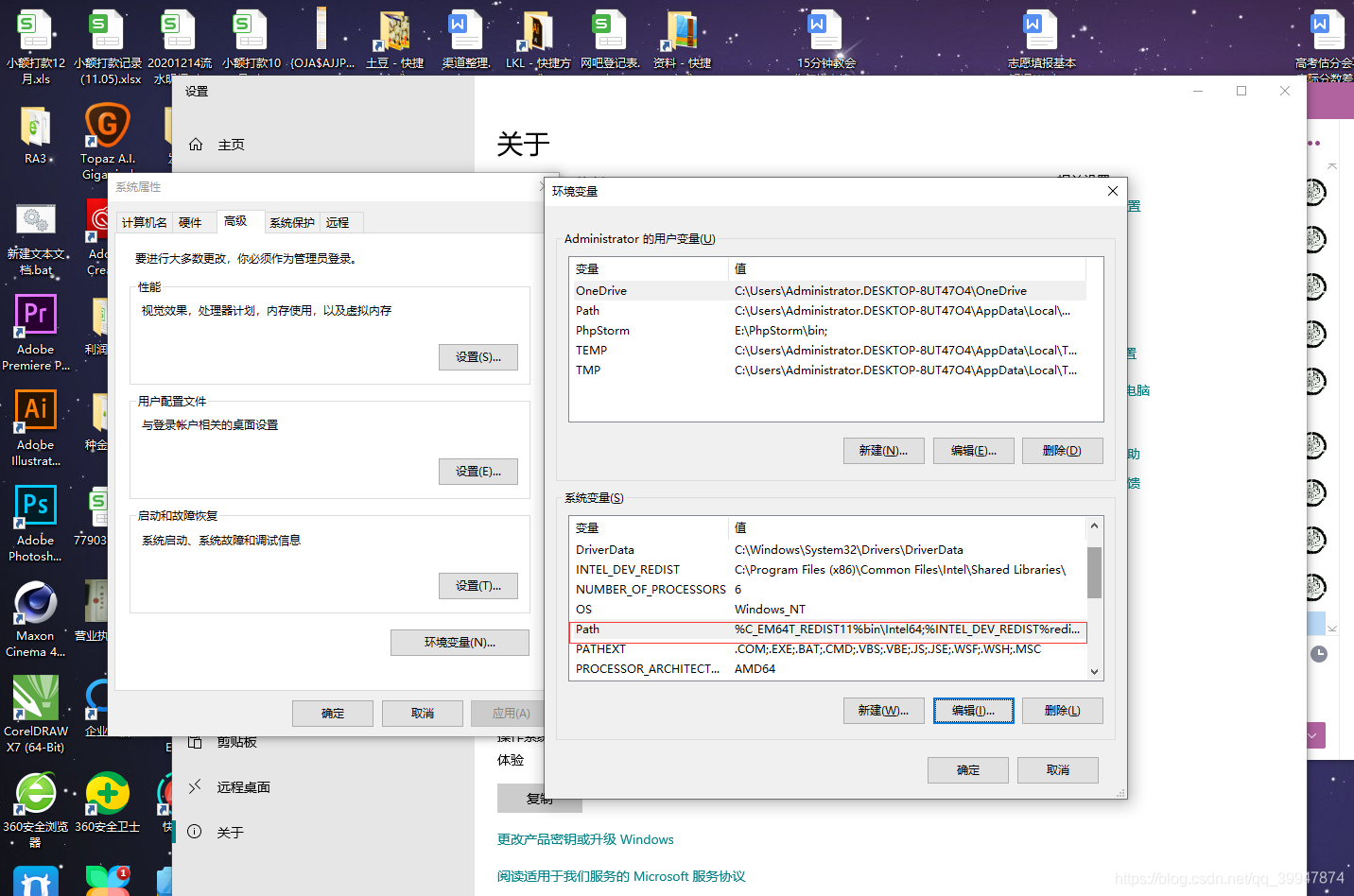Select the DriverData system variable row

click(x=828, y=550)
